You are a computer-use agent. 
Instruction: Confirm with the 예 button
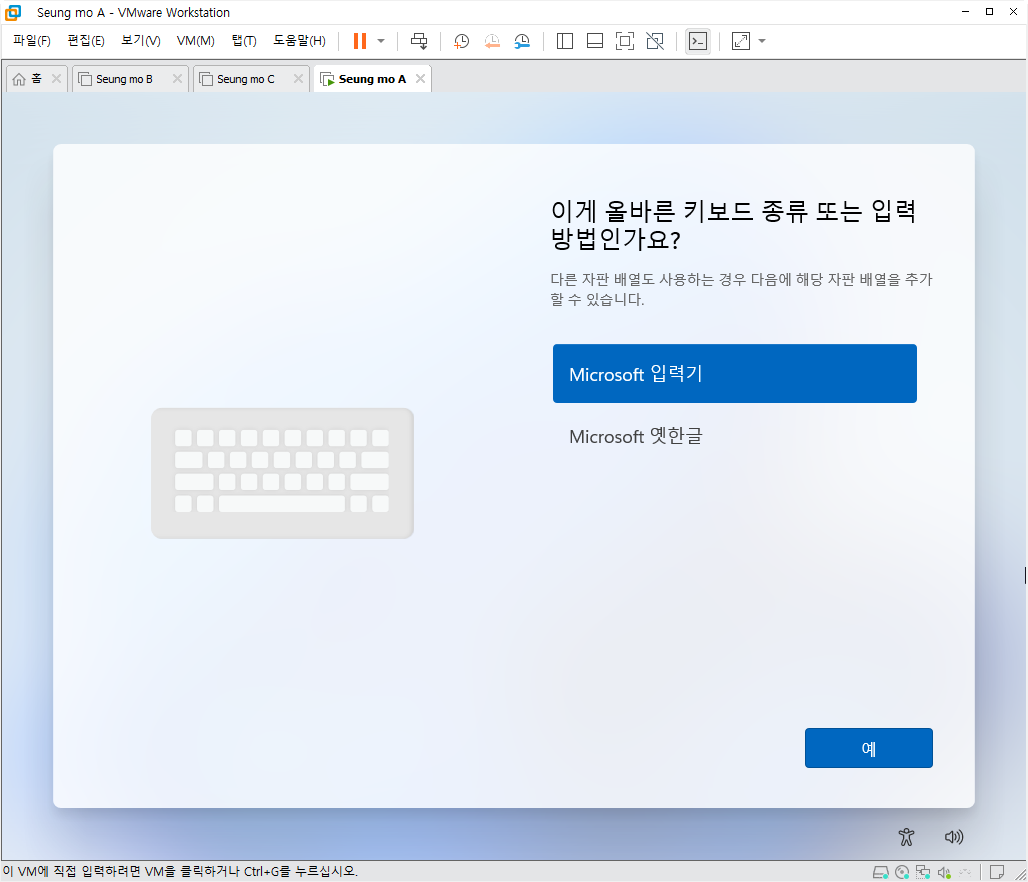click(x=869, y=748)
